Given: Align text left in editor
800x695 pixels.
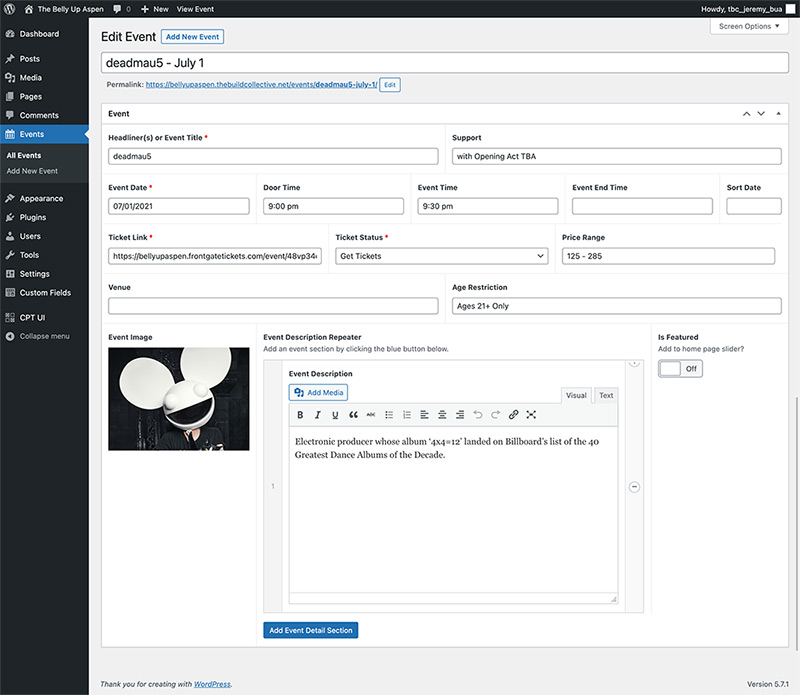Looking at the screenshot, I should point(424,415).
